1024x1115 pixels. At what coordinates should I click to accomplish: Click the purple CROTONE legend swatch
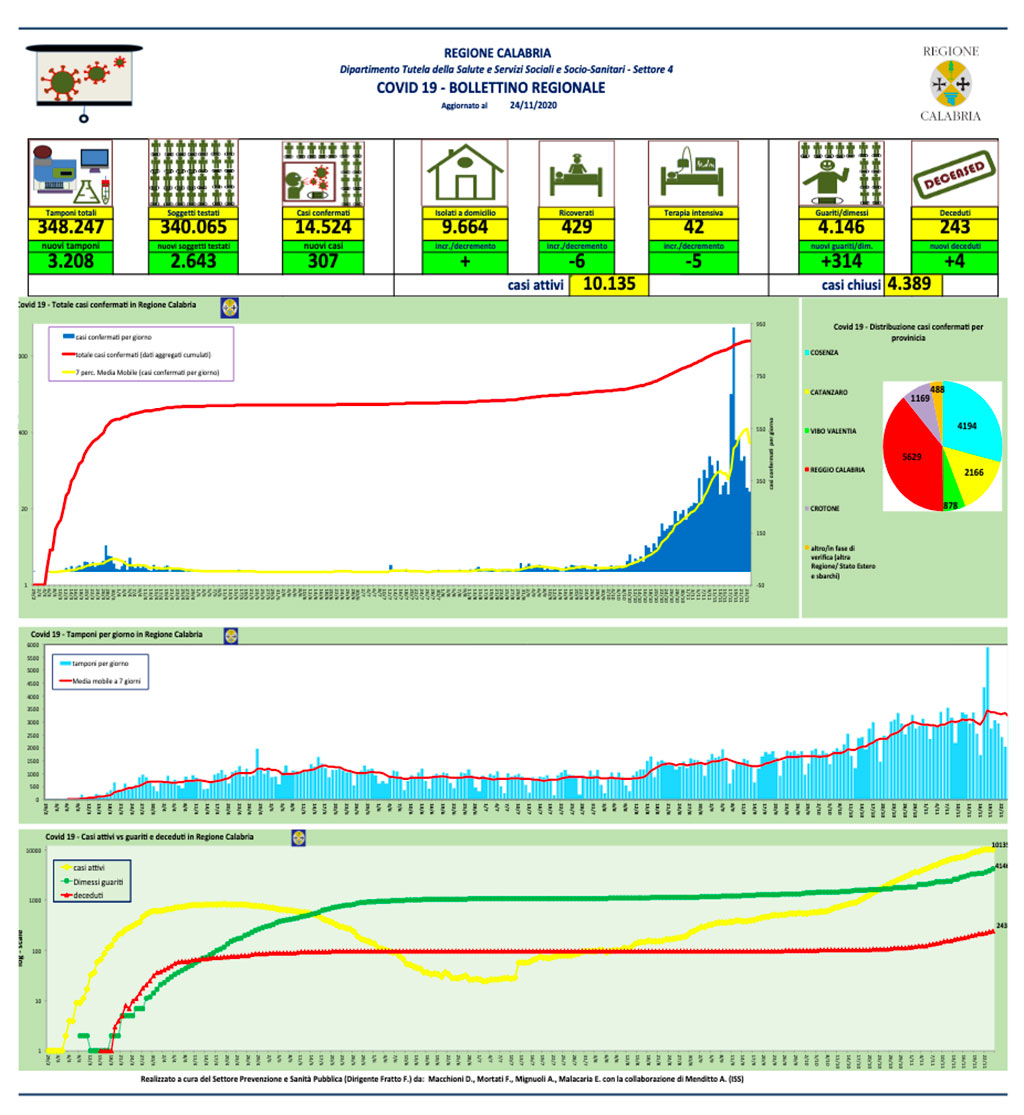807,508
